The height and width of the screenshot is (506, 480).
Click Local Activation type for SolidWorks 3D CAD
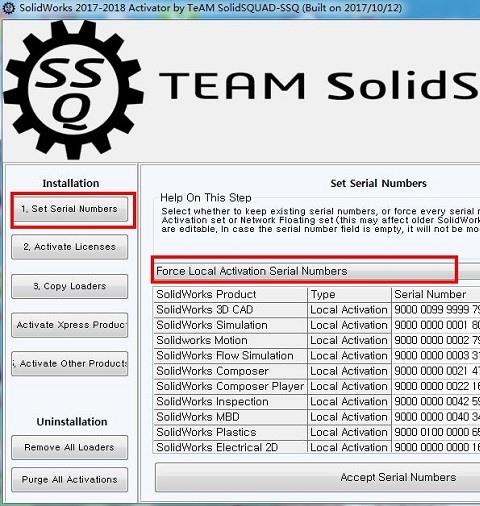(349, 310)
